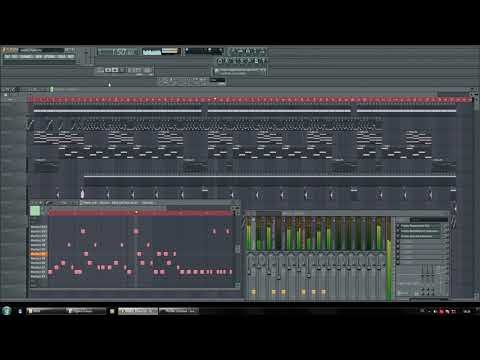This screenshot has height=360, width=480.
Task: Click the first yellow mixer track enable LED
Action: [x=254, y=292]
